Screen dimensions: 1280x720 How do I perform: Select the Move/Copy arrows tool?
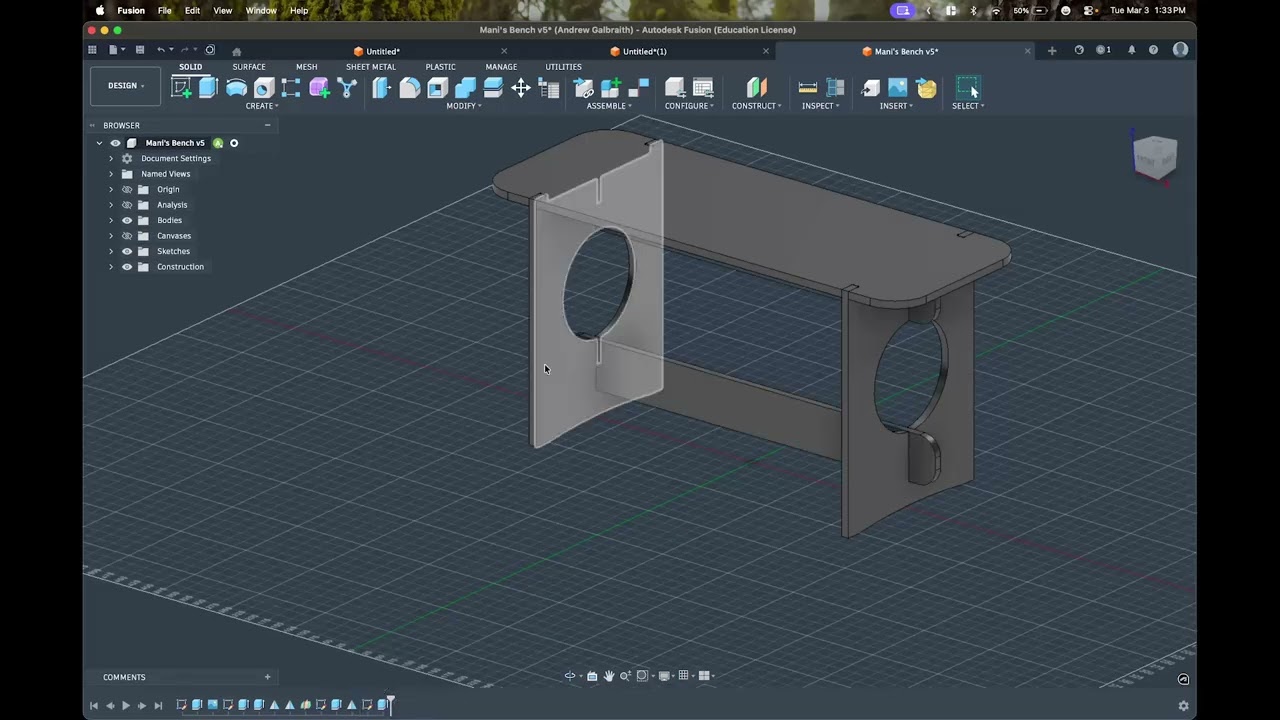[x=521, y=88]
